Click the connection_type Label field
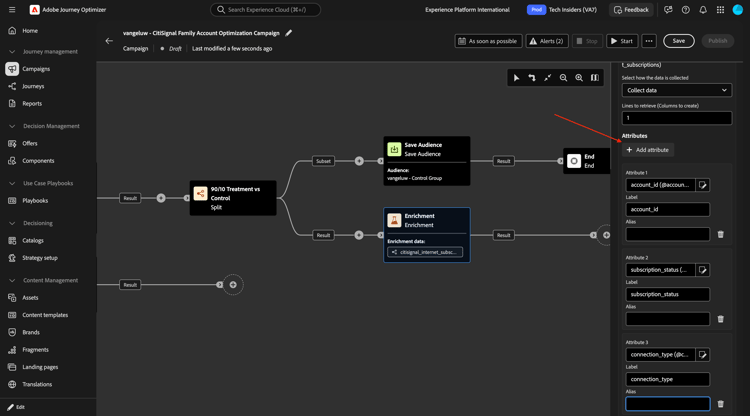 click(667, 379)
